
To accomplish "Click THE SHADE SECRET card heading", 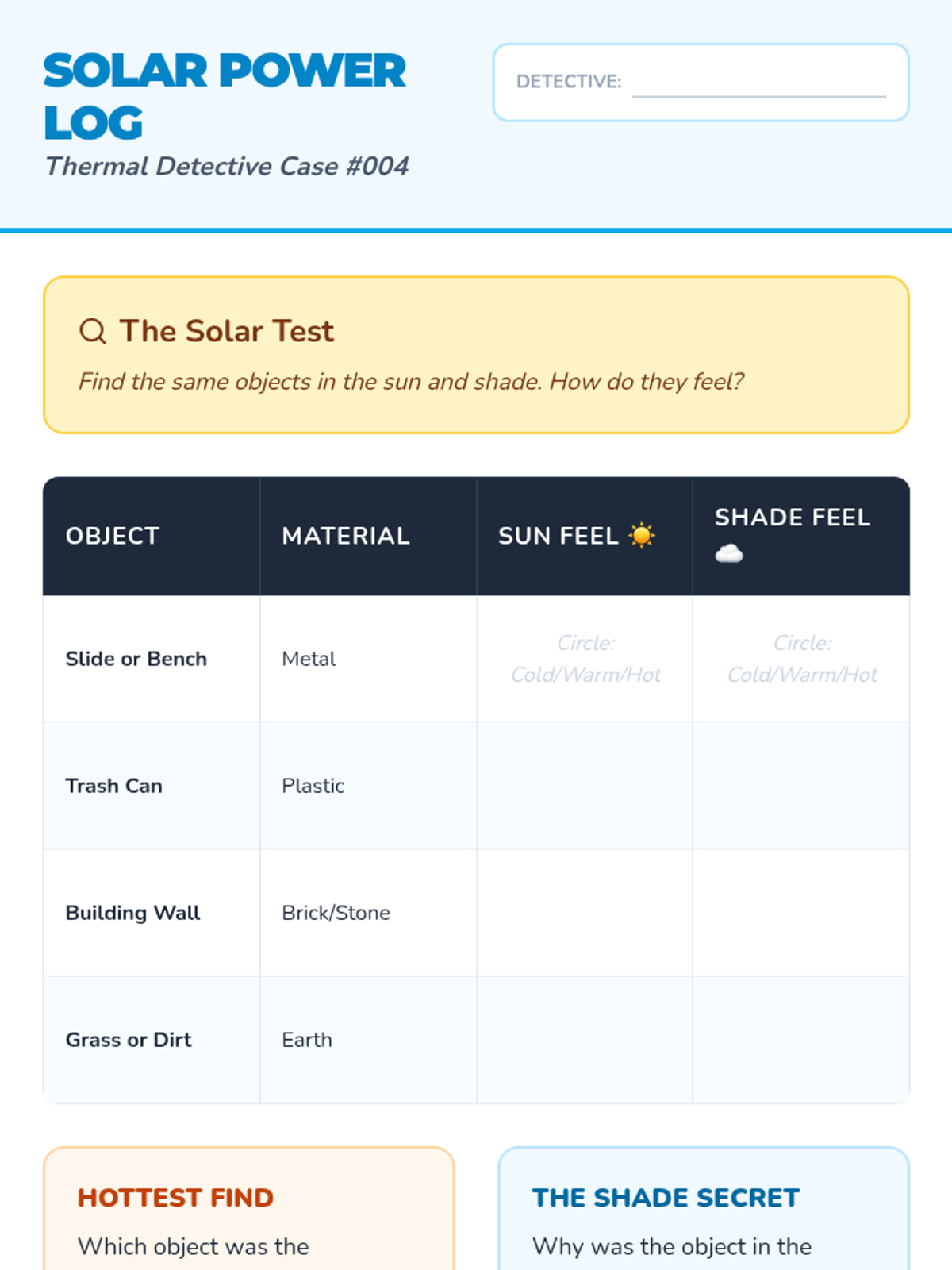I will (x=666, y=1198).
